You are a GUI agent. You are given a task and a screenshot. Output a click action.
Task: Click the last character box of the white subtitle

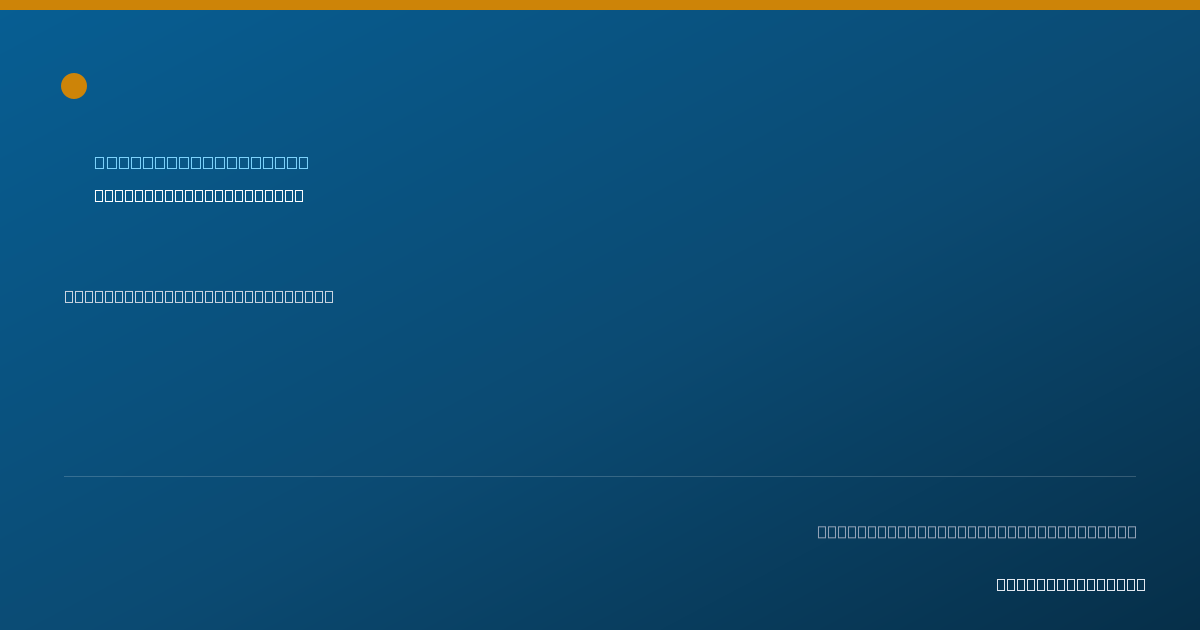click(298, 195)
